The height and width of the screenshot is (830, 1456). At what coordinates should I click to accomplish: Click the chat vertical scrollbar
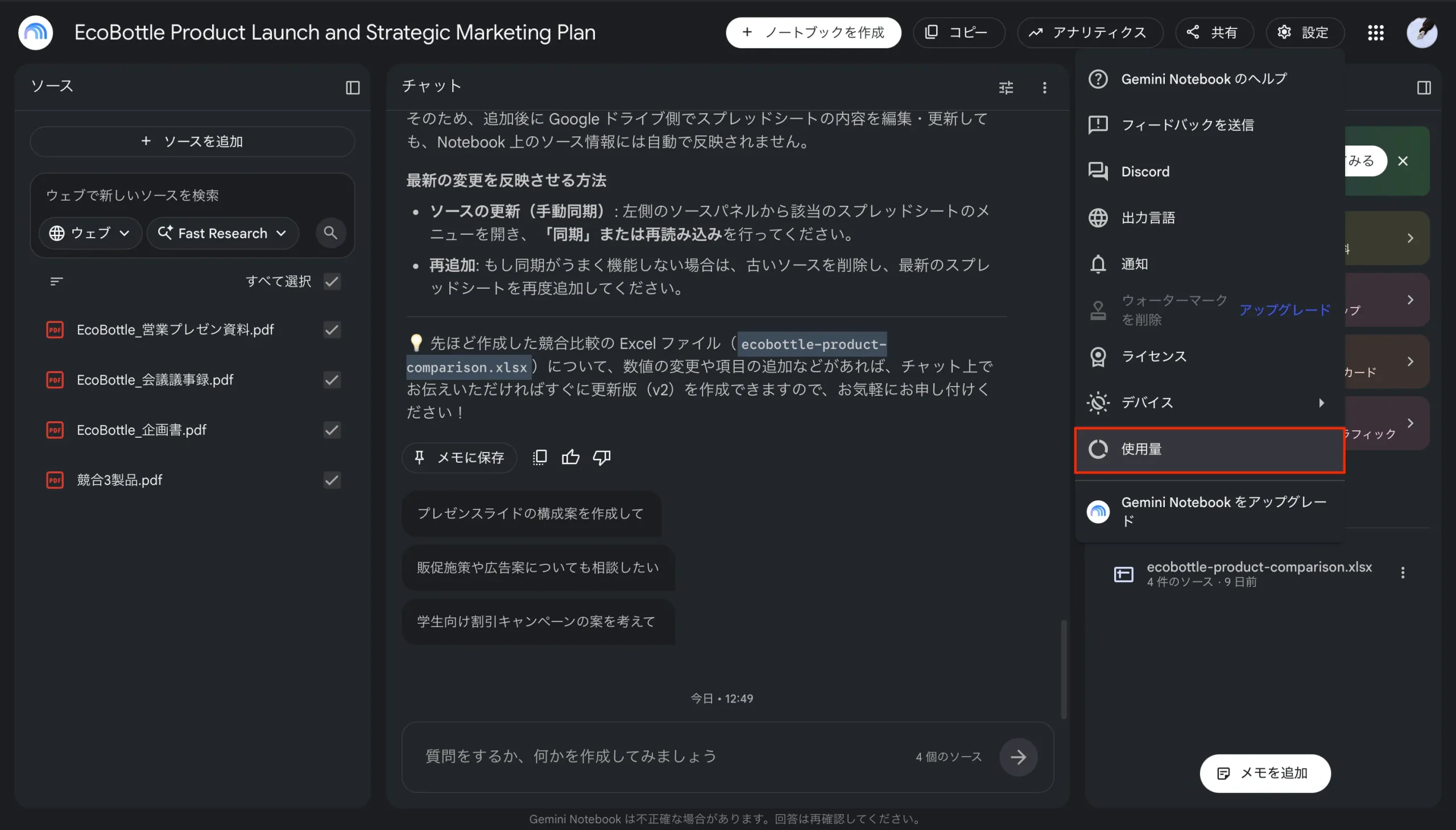pyautogui.click(x=1064, y=669)
